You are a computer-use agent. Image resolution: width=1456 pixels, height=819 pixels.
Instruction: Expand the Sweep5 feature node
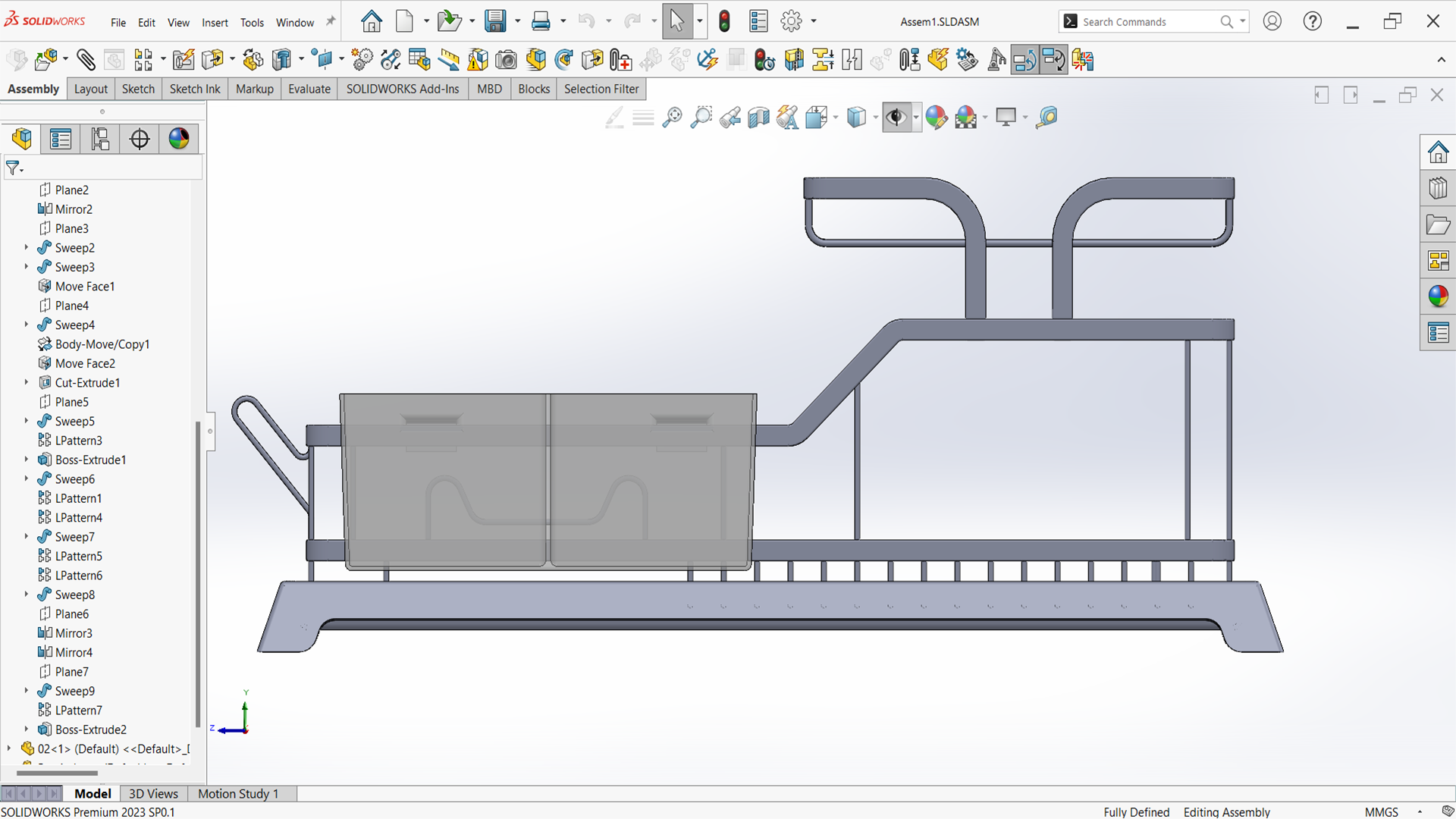click(27, 421)
